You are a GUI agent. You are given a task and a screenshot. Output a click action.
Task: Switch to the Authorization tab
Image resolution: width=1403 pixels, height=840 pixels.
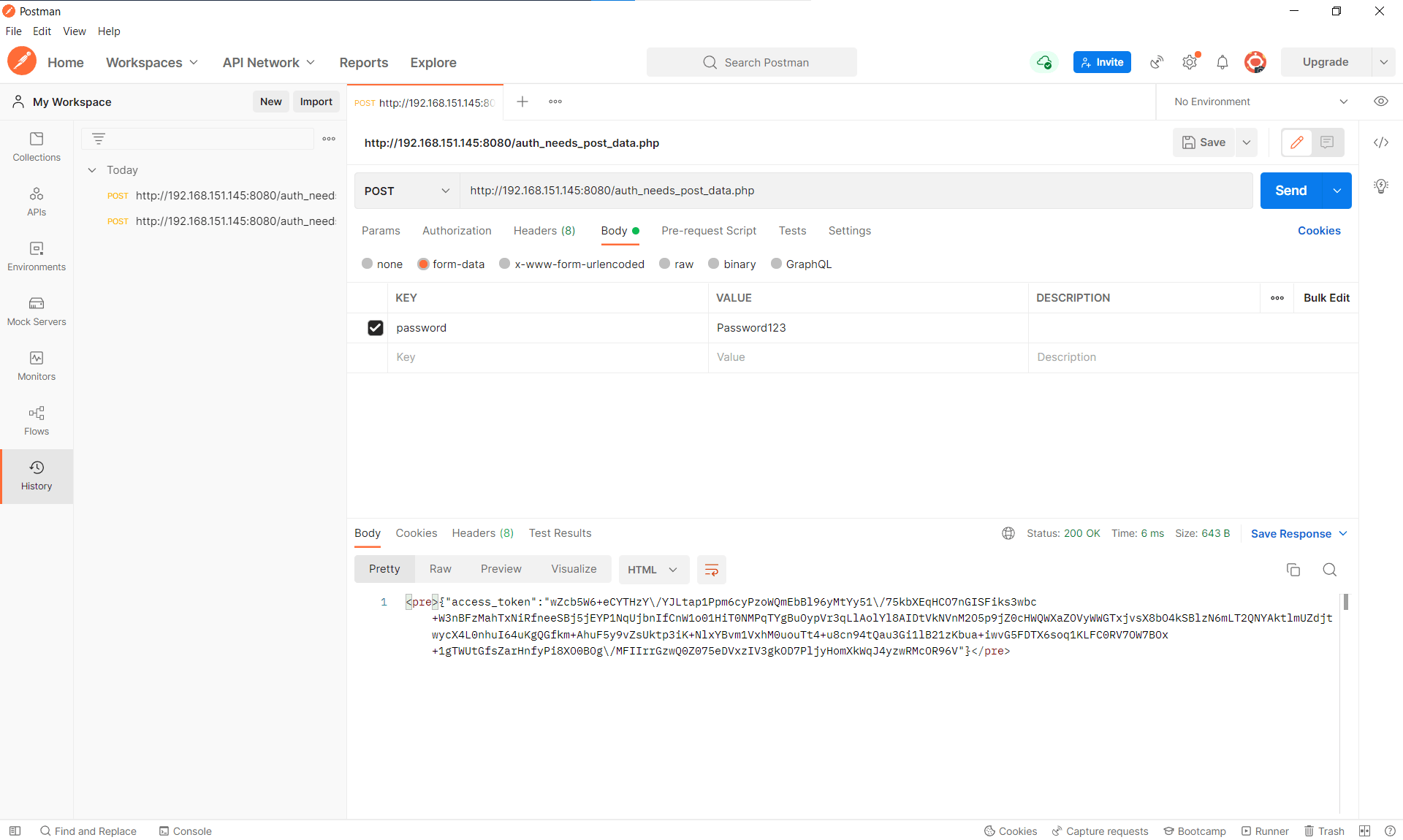tap(456, 231)
